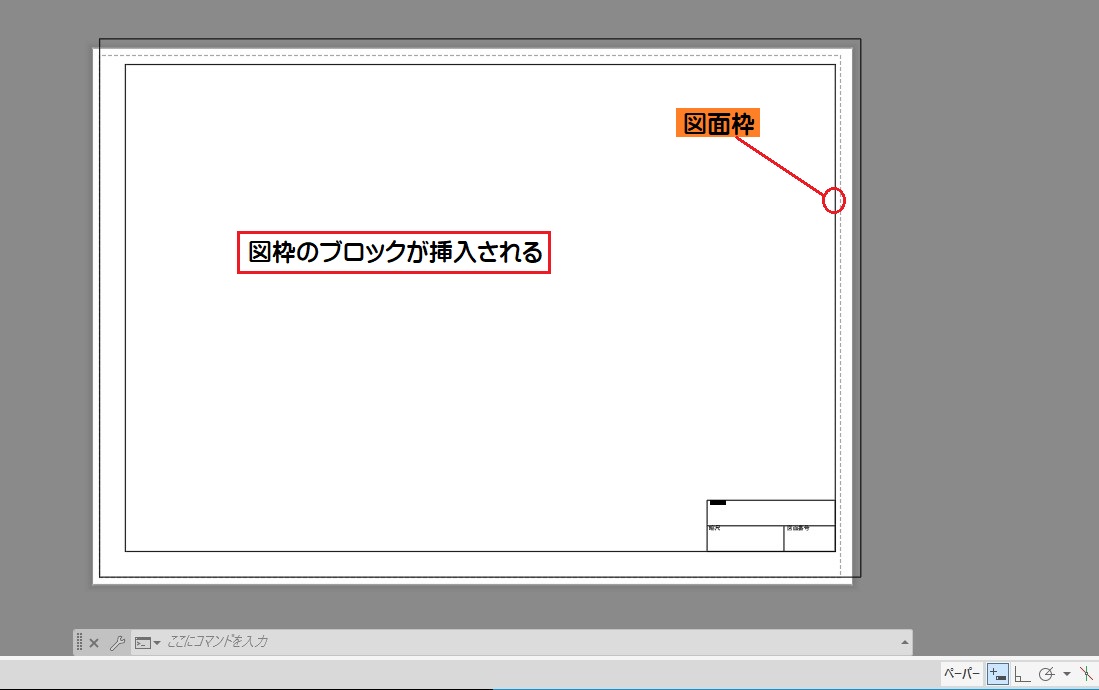Select the title block in drawing
1099x690 pixels.
point(770,525)
